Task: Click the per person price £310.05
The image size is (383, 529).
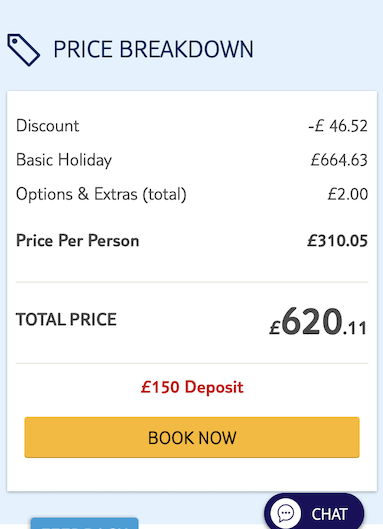Action: 337,241
